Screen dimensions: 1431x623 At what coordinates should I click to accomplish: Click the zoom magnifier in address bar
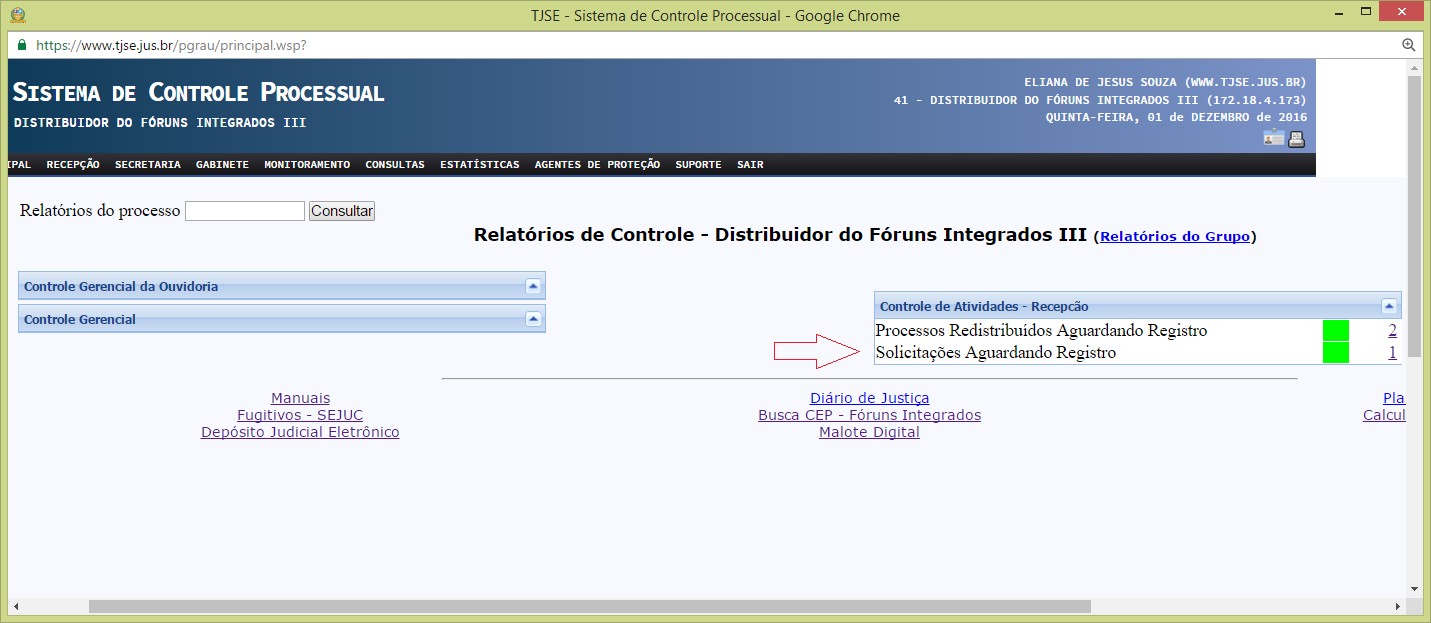tap(1408, 45)
